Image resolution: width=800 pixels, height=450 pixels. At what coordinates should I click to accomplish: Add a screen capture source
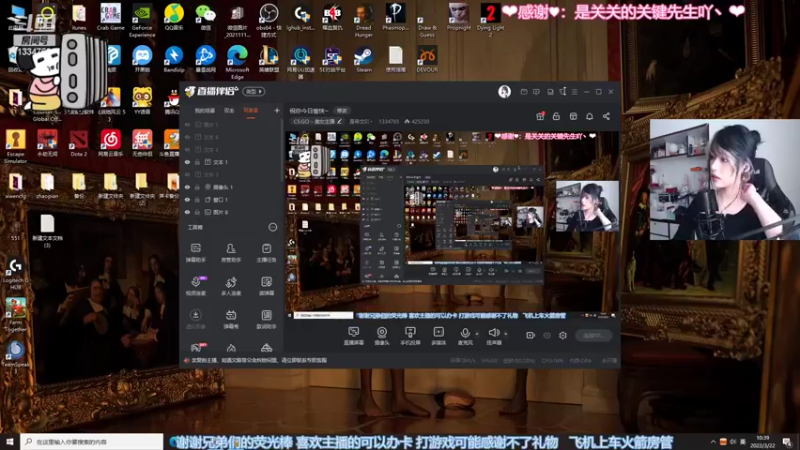click(x=353, y=336)
